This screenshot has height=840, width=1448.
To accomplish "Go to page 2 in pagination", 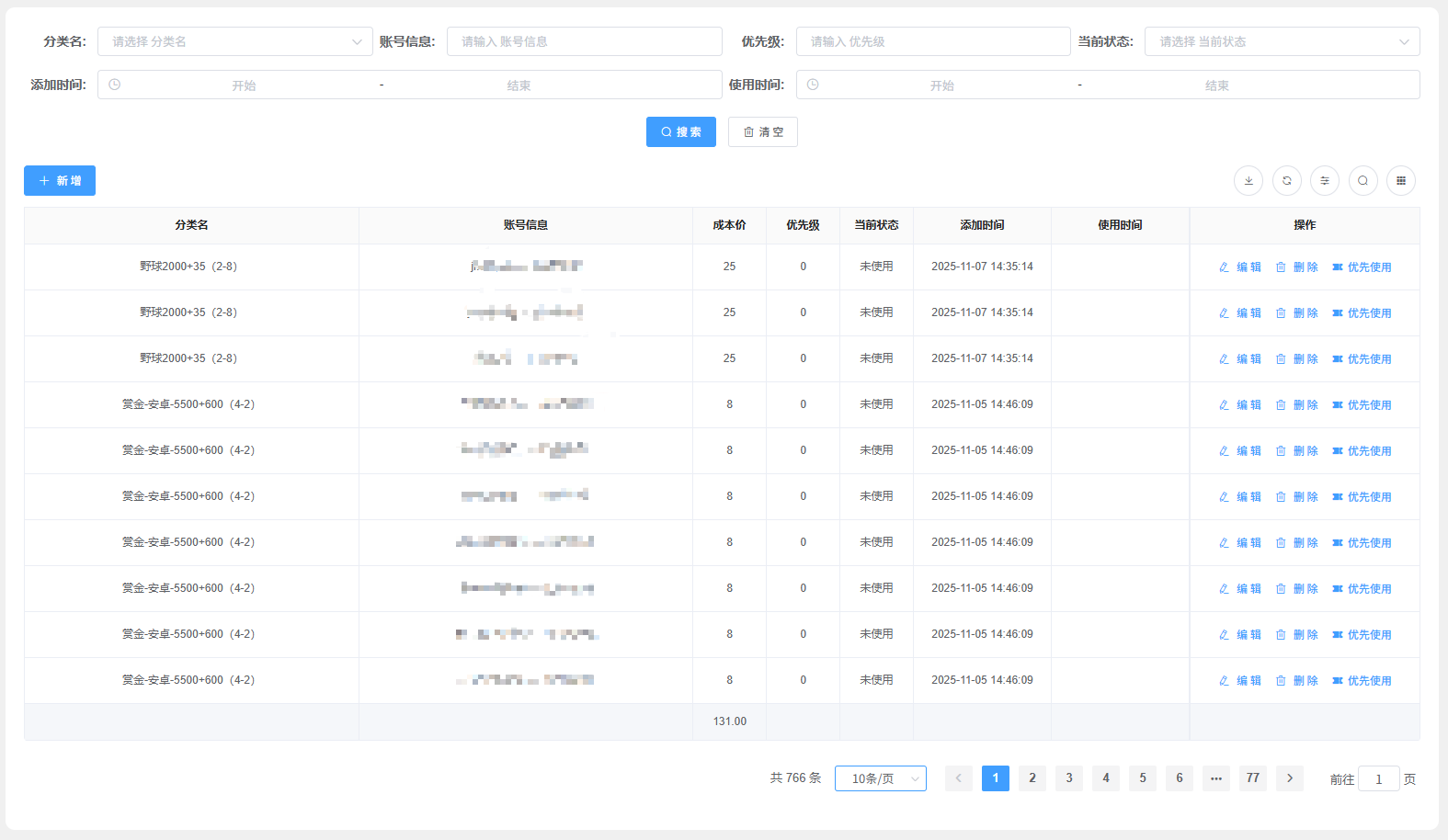I will 1032,778.
